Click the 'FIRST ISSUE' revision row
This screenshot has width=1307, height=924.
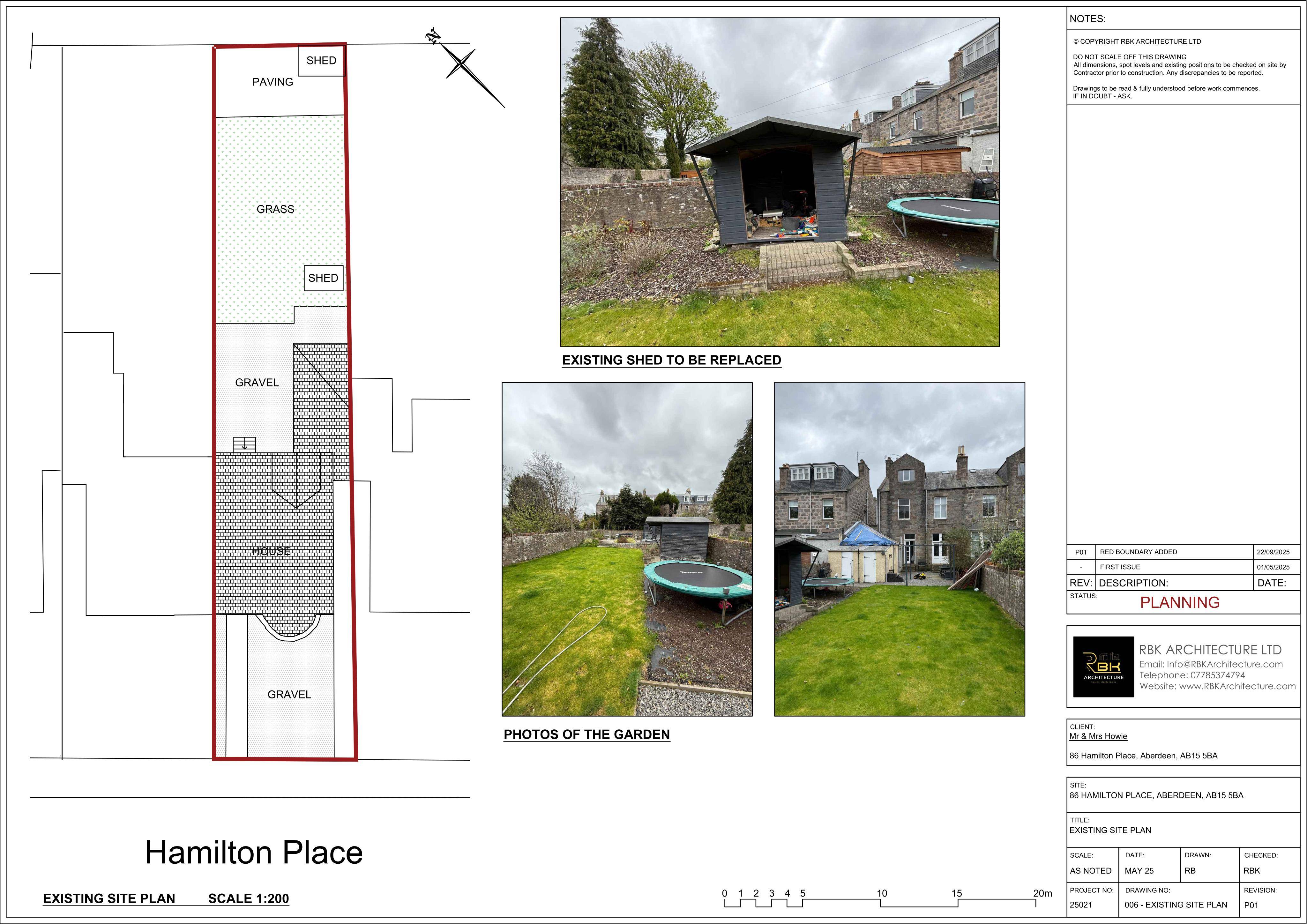click(x=1183, y=567)
